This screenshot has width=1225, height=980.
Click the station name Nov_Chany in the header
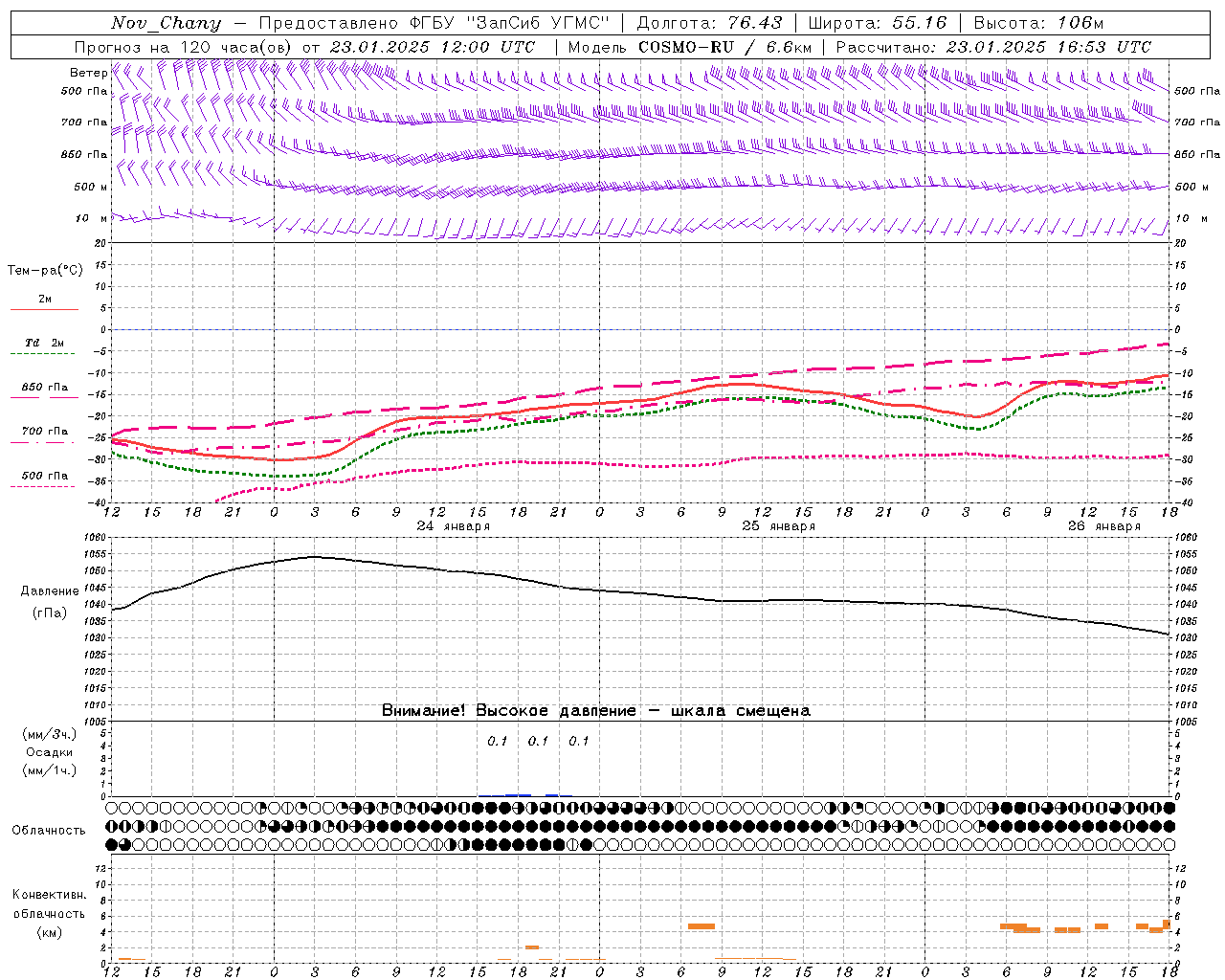[x=166, y=23]
